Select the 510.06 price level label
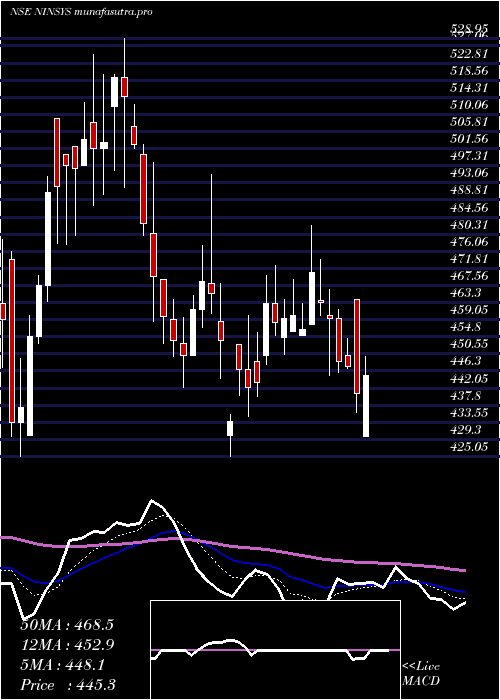The image size is (500, 700). (468, 106)
